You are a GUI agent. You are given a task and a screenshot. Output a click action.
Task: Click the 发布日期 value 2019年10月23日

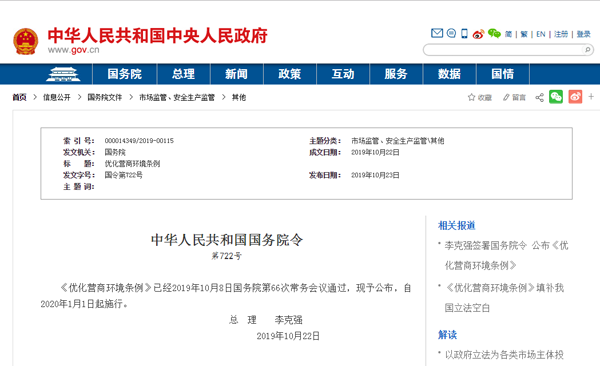pos(375,175)
